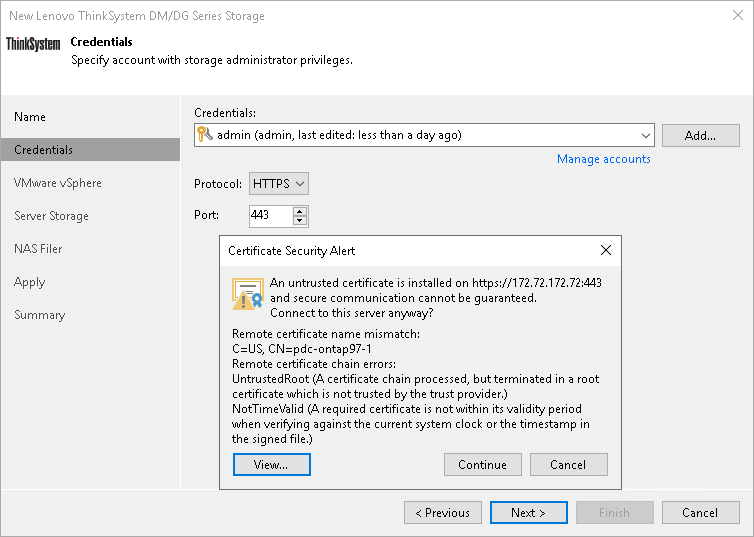Click the Certificate Security Alert title text
The width and height of the screenshot is (754, 537).
coord(291,250)
